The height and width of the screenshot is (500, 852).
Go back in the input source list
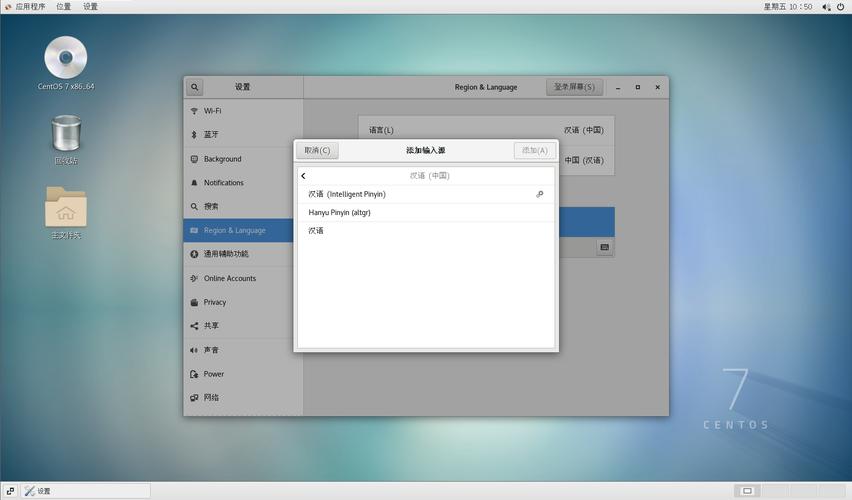point(304,176)
